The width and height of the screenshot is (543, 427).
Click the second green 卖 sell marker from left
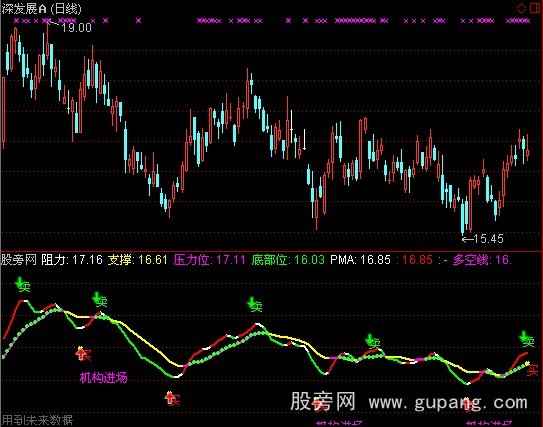coord(100,300)
